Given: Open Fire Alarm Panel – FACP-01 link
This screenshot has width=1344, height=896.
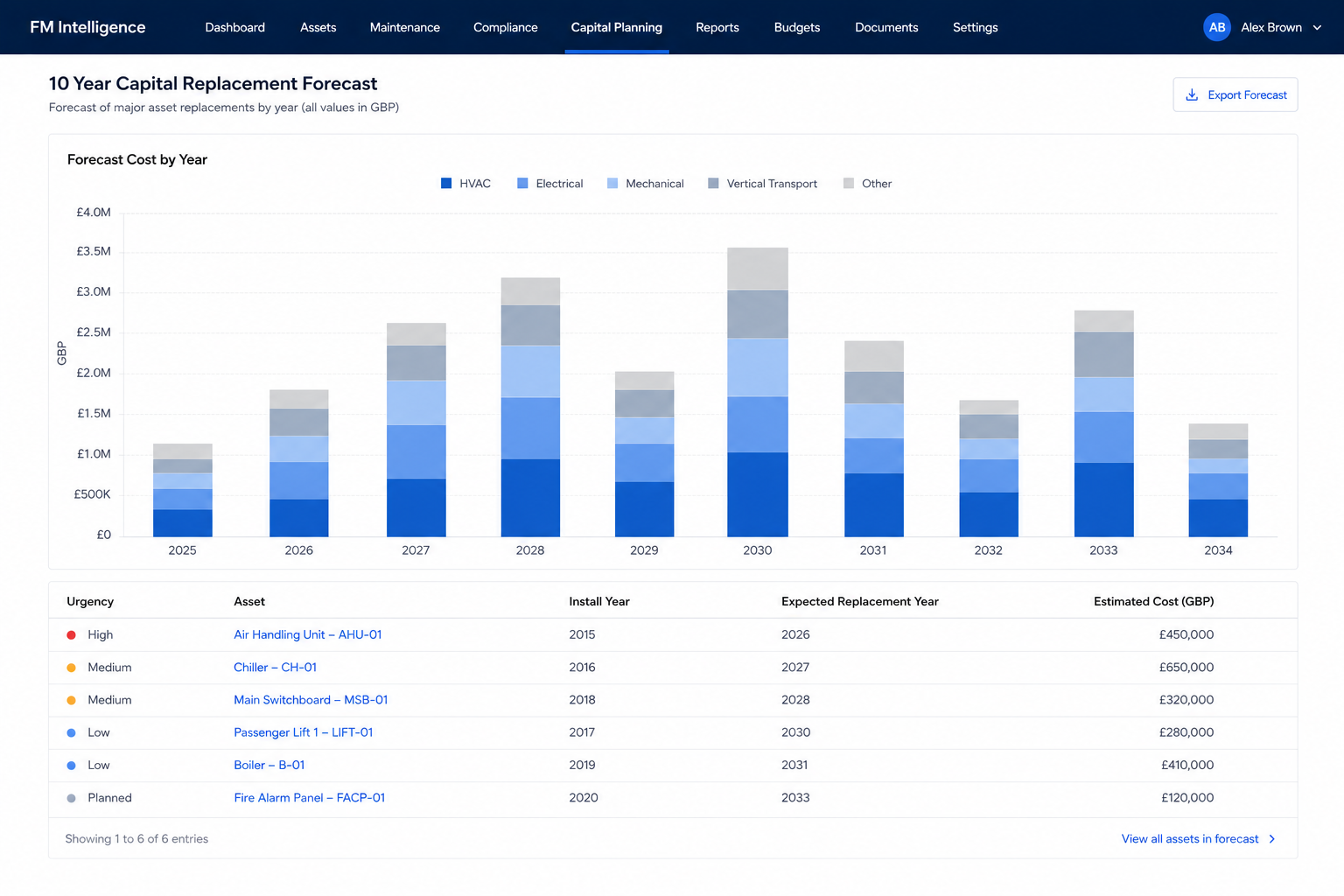Looking at the screenshot, I should coord(309,798).
